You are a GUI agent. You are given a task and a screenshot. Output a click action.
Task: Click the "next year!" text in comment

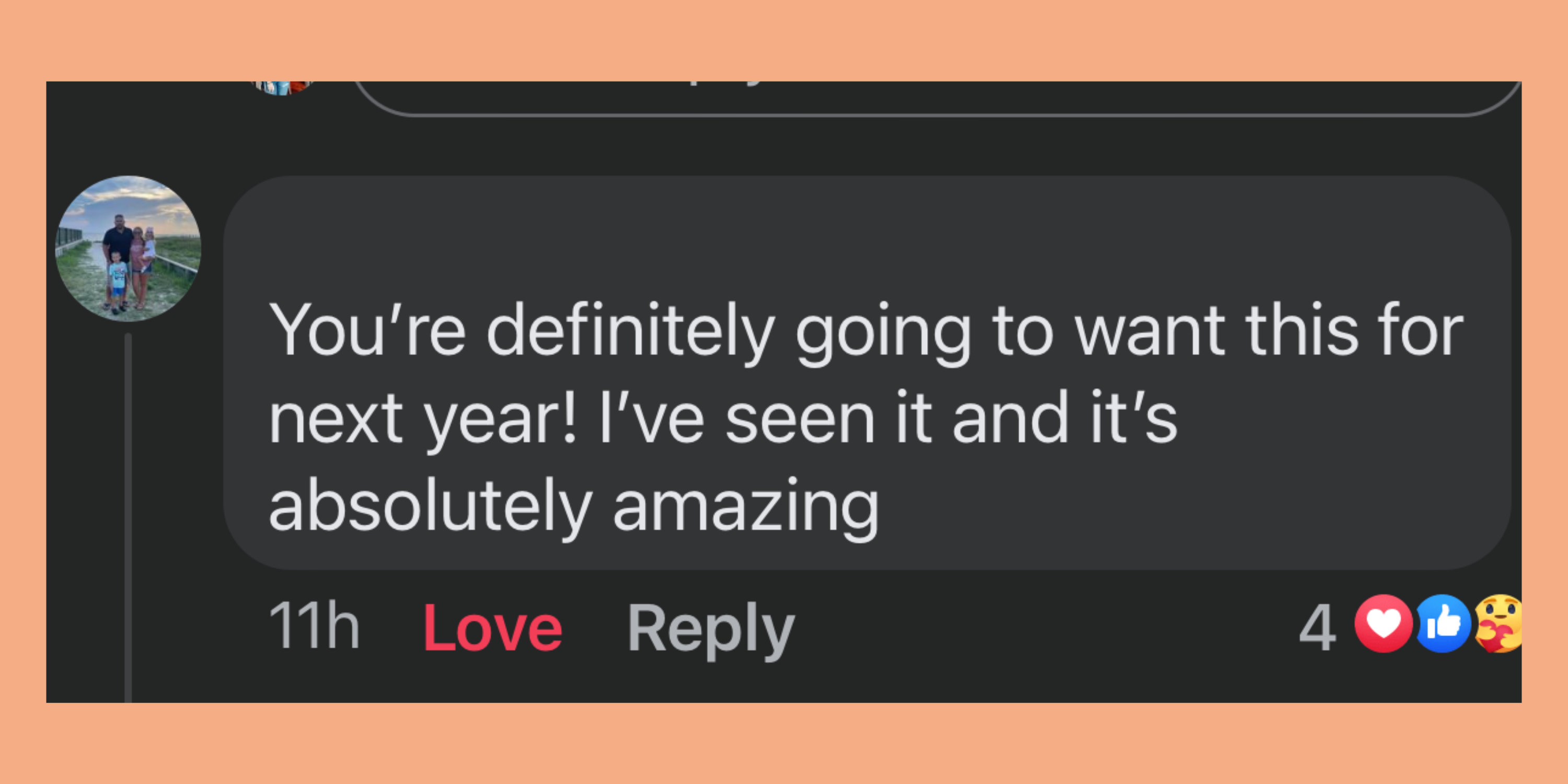pos(422,419)
